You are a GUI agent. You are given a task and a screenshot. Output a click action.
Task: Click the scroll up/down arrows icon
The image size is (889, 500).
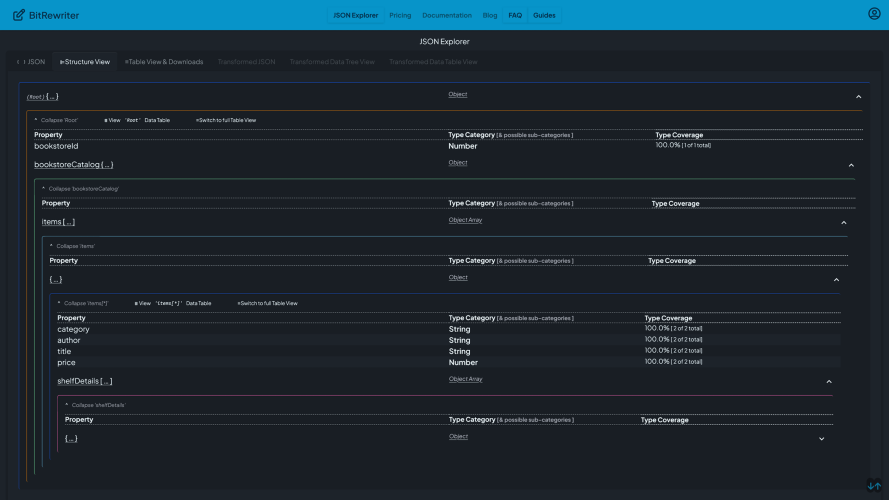tap(874, 486)
